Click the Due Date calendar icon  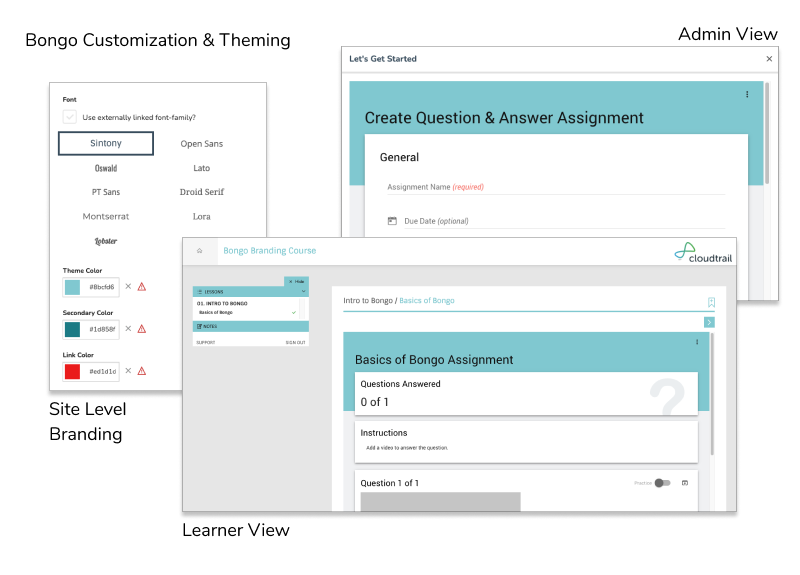(x=392, y=221)
